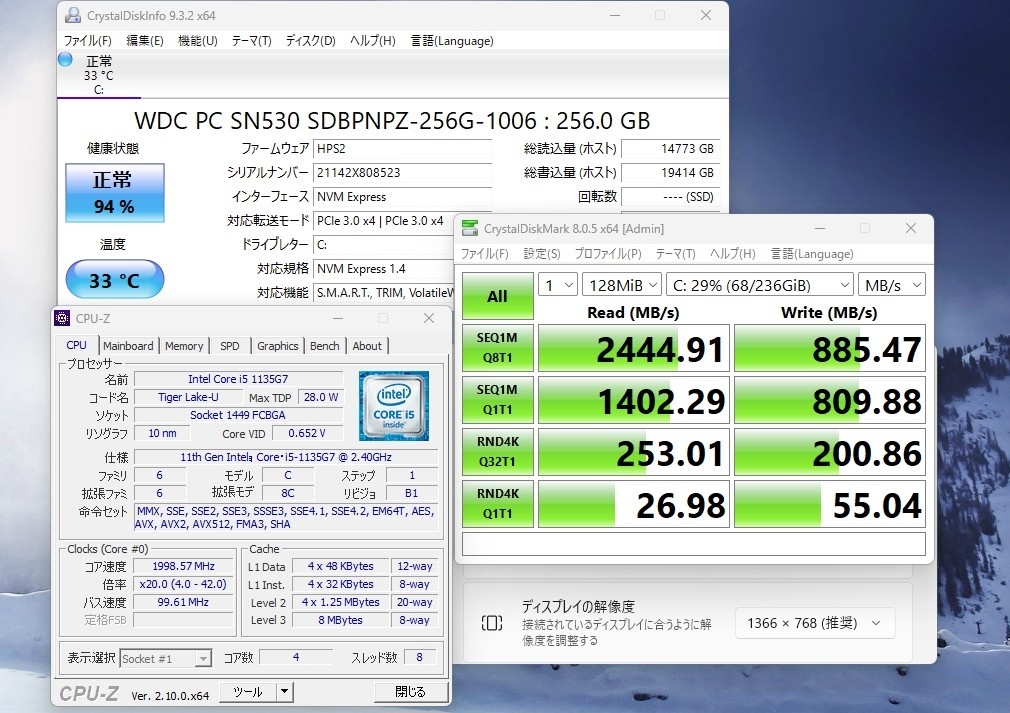The image size is (1010, 713).
Task: Click the core speed value 1998.57 MHz
Action: click(184, 566)
